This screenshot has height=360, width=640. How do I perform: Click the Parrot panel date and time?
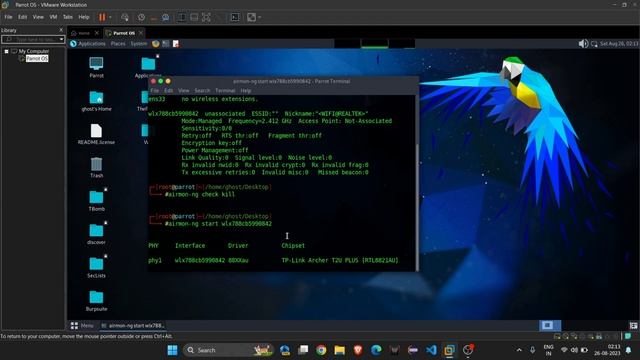[619, 44]
